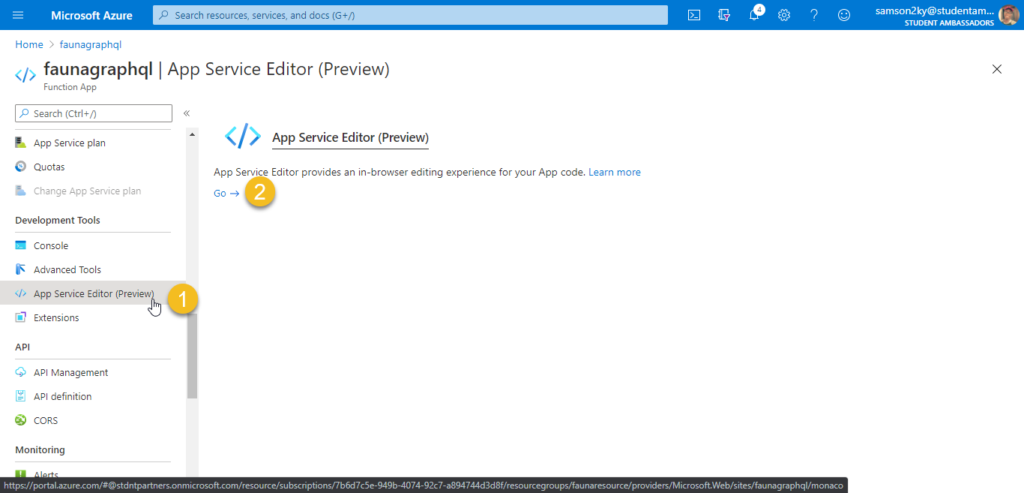Open the Learn more link
Image resolution: width=1024 pixels, height=493 pixels.
(615, 172)
